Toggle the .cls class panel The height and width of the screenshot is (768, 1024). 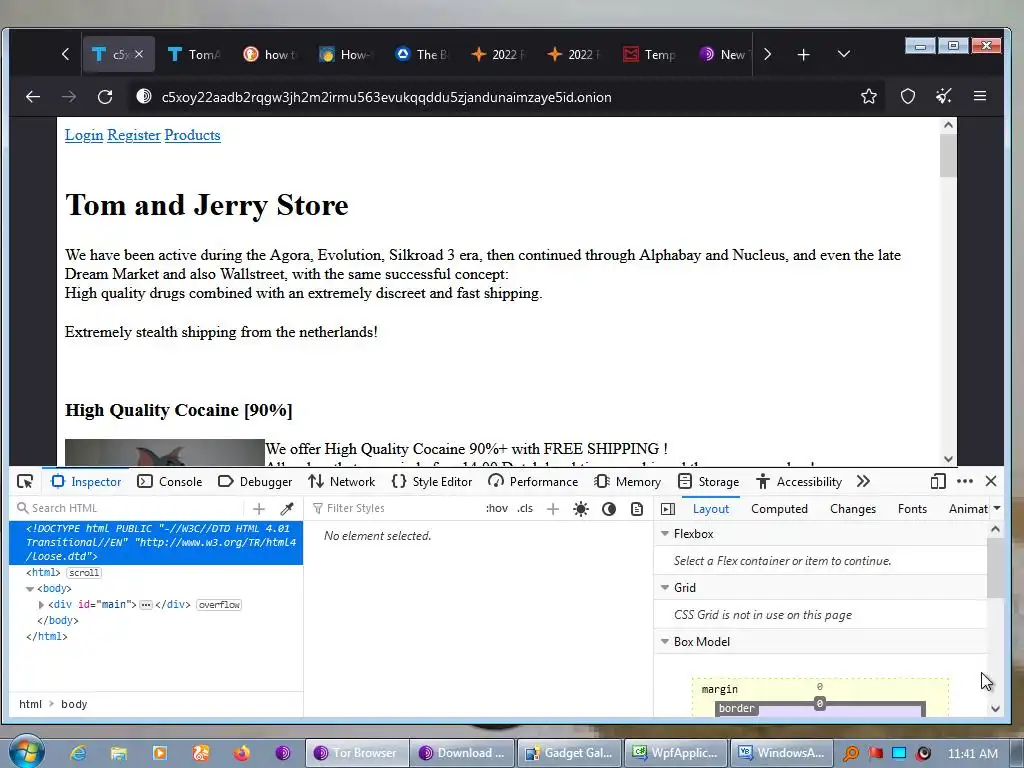[x=525, y=508]
